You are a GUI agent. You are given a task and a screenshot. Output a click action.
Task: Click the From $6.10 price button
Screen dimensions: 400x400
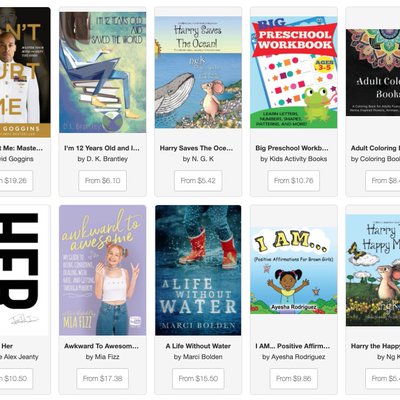(103, 181)
